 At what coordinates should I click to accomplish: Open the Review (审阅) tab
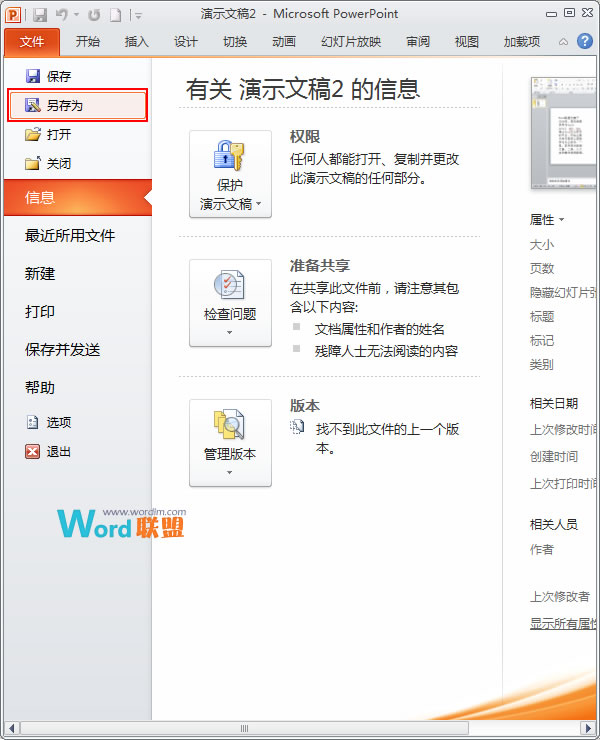pos(418,42)
